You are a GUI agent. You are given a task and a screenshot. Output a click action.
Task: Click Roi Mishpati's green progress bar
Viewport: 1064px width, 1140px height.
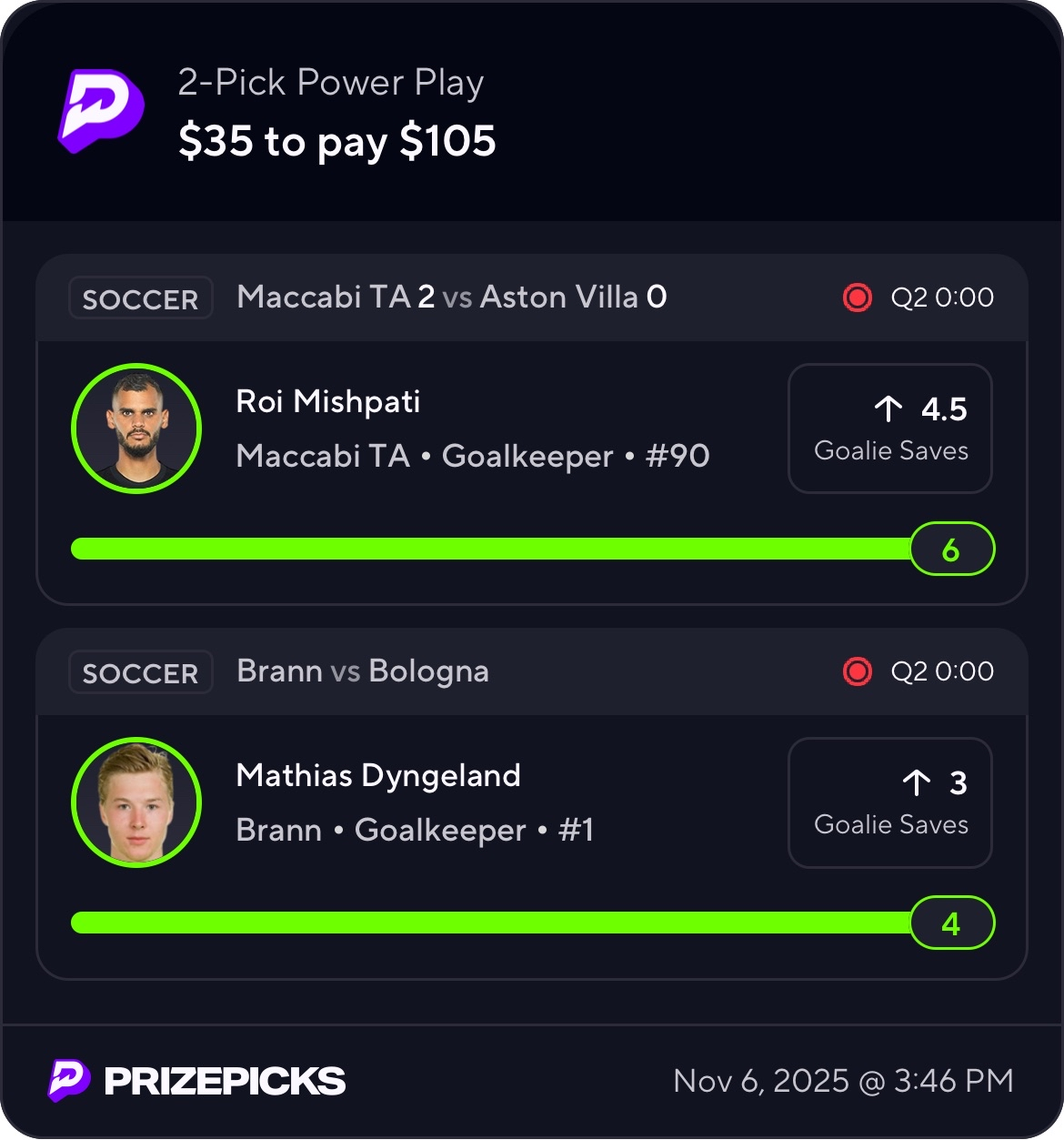coord(491,549)
